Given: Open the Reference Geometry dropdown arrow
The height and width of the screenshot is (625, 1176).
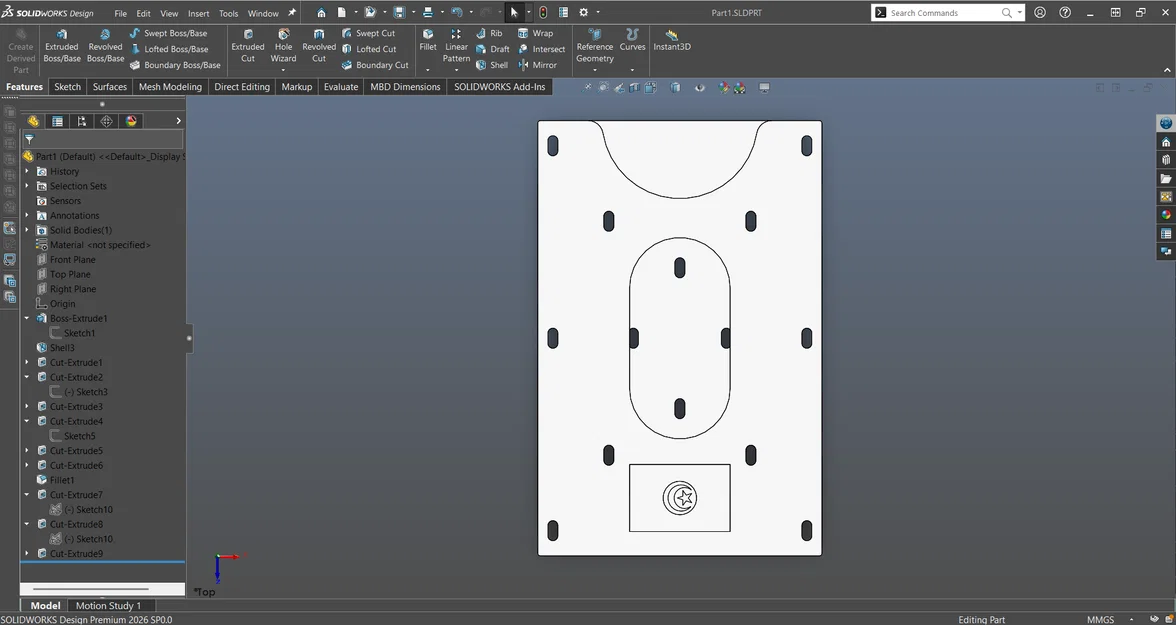Looking at the screenshot, I should click(595, 70).
